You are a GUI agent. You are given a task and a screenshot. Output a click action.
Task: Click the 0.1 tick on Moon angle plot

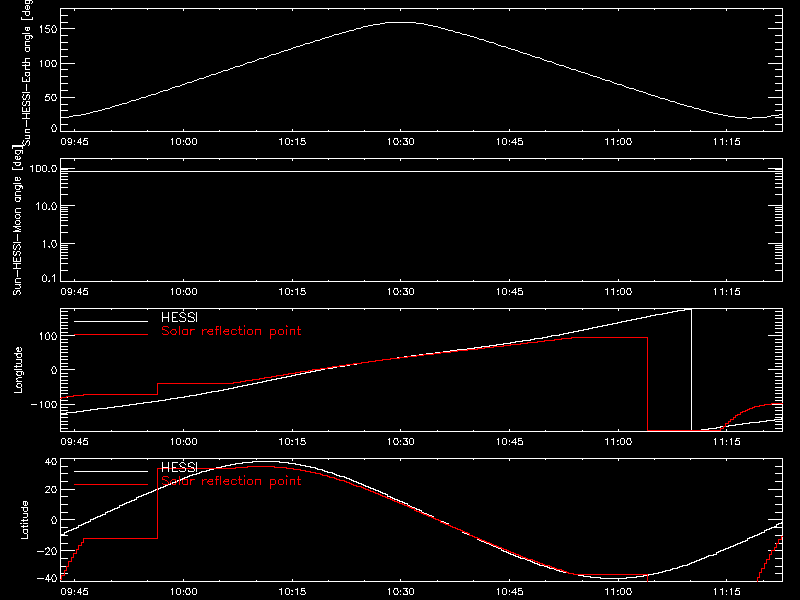tap(49, 278)
